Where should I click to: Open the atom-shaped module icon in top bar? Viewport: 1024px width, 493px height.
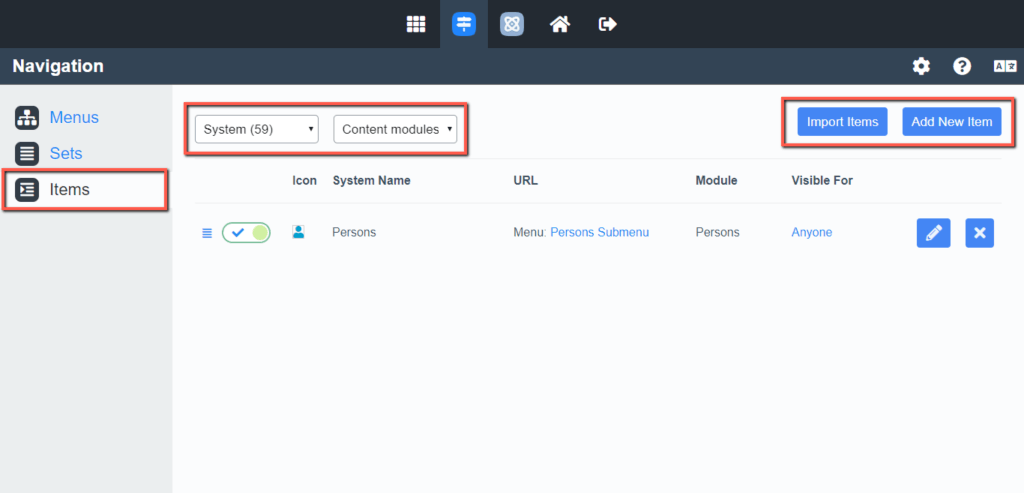(512, 24)
